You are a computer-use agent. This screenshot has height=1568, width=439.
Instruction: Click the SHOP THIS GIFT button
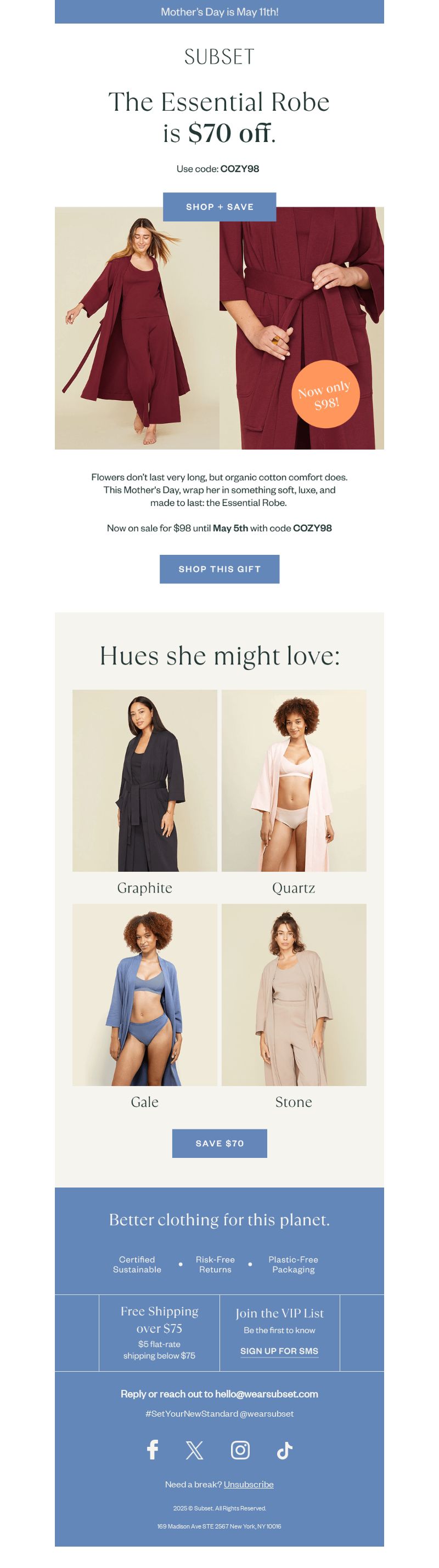coord(219,569)
